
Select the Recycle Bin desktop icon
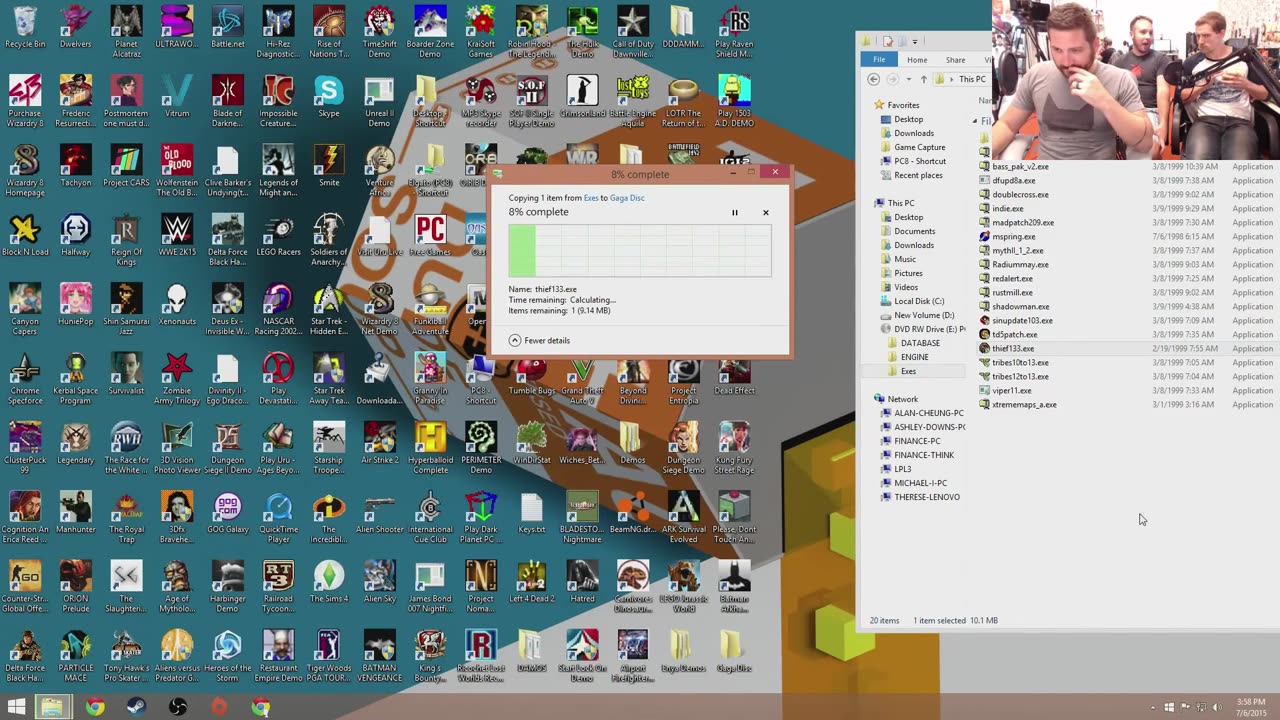(25, 27)
